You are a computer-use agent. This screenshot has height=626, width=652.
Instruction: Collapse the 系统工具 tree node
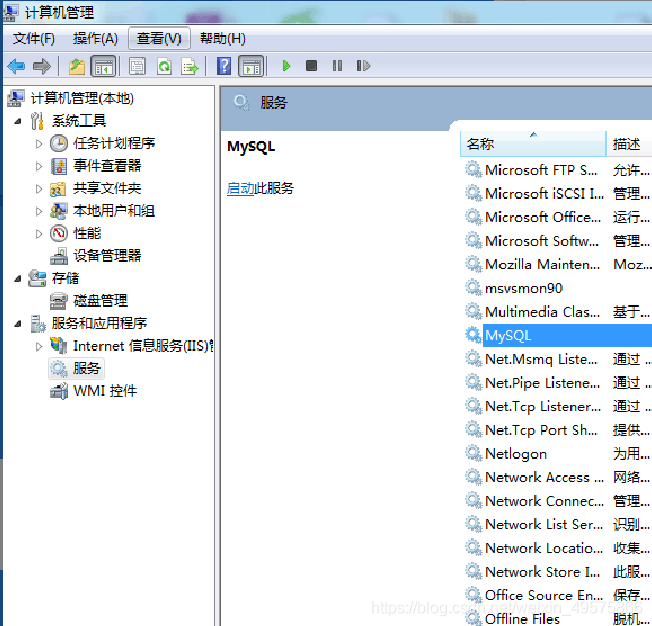click(x=18, y=121)
